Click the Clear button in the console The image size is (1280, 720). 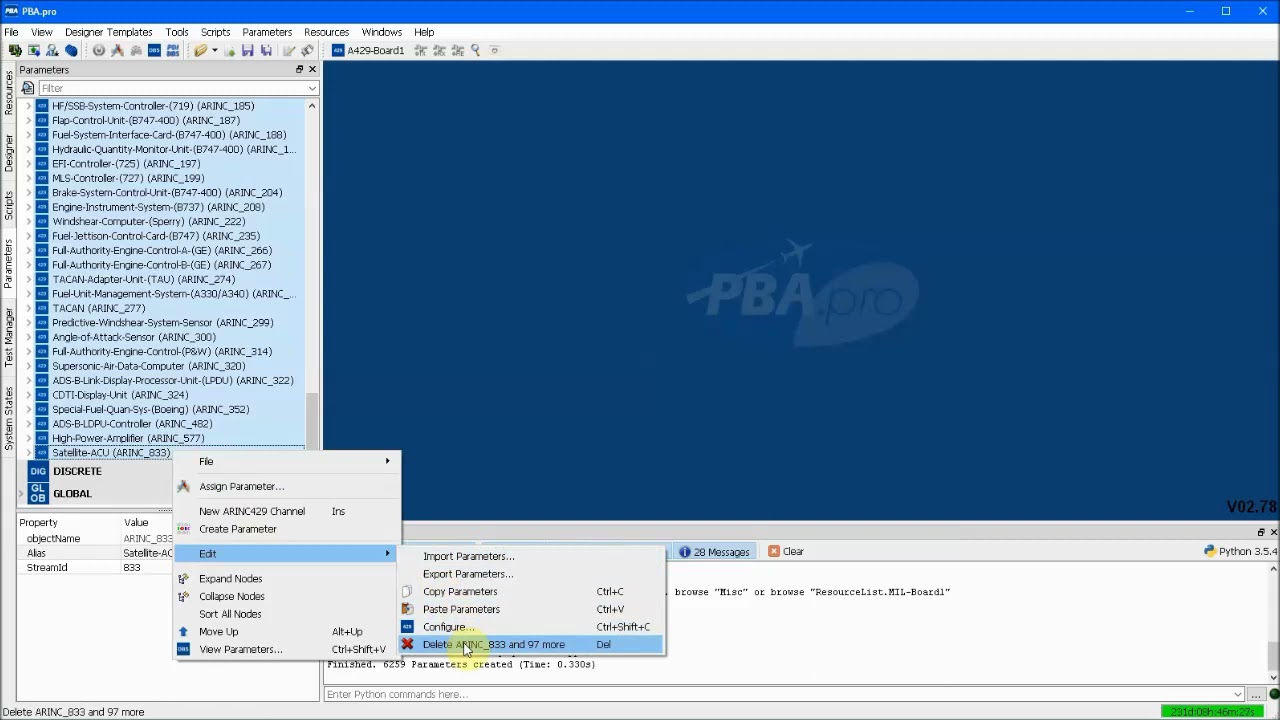(x=786, y=551)
